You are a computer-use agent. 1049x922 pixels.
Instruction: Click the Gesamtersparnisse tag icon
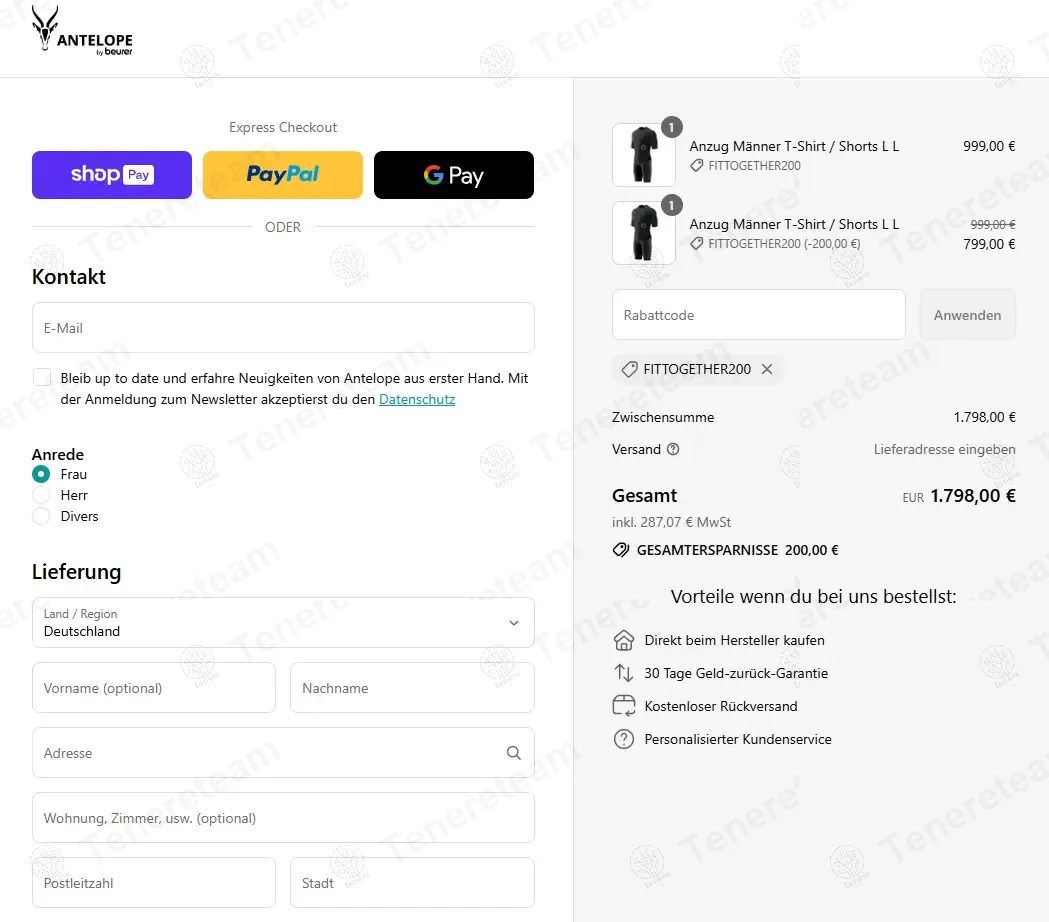[x=621, y=550]
